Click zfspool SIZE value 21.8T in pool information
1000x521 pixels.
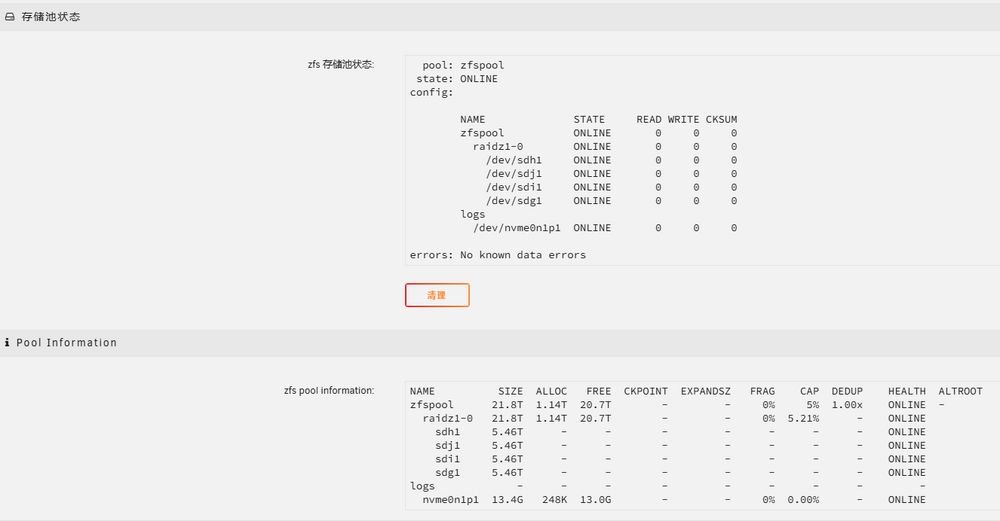pos(507,405)
